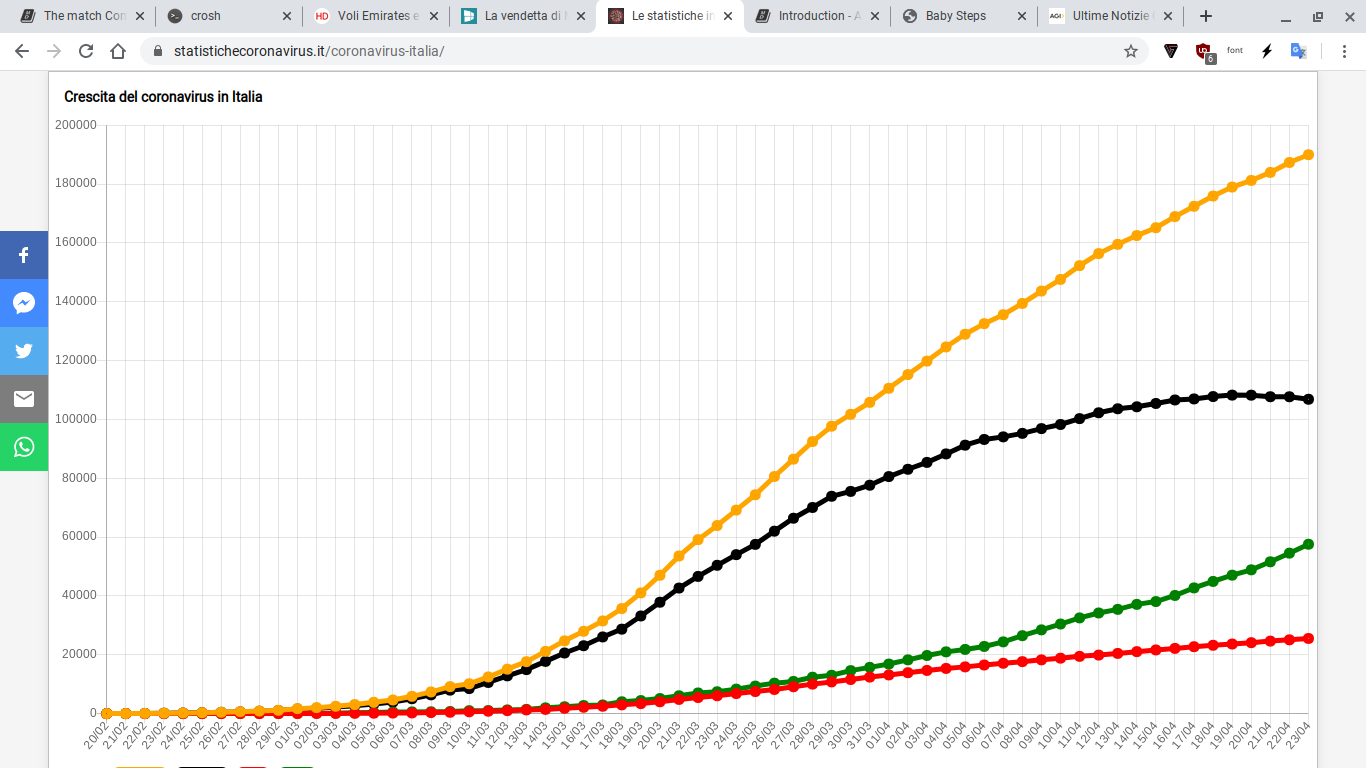Open the Chrome three-dot menu
The height and width of the screenshot is (768, 1366).
[x=1342, y=51]
